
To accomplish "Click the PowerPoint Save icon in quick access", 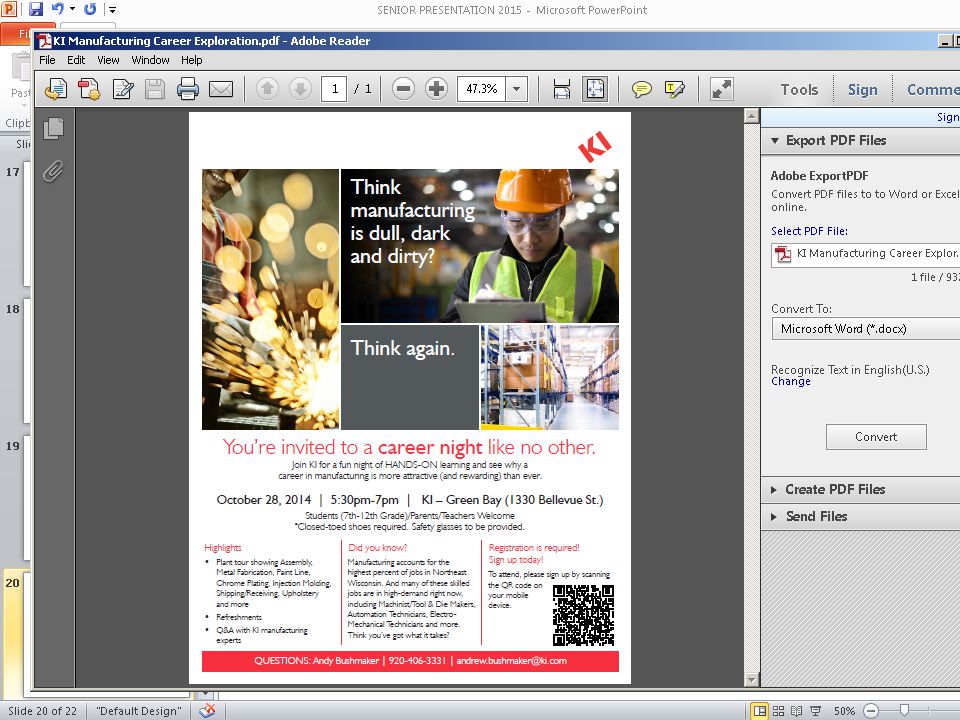I will 36,9.
